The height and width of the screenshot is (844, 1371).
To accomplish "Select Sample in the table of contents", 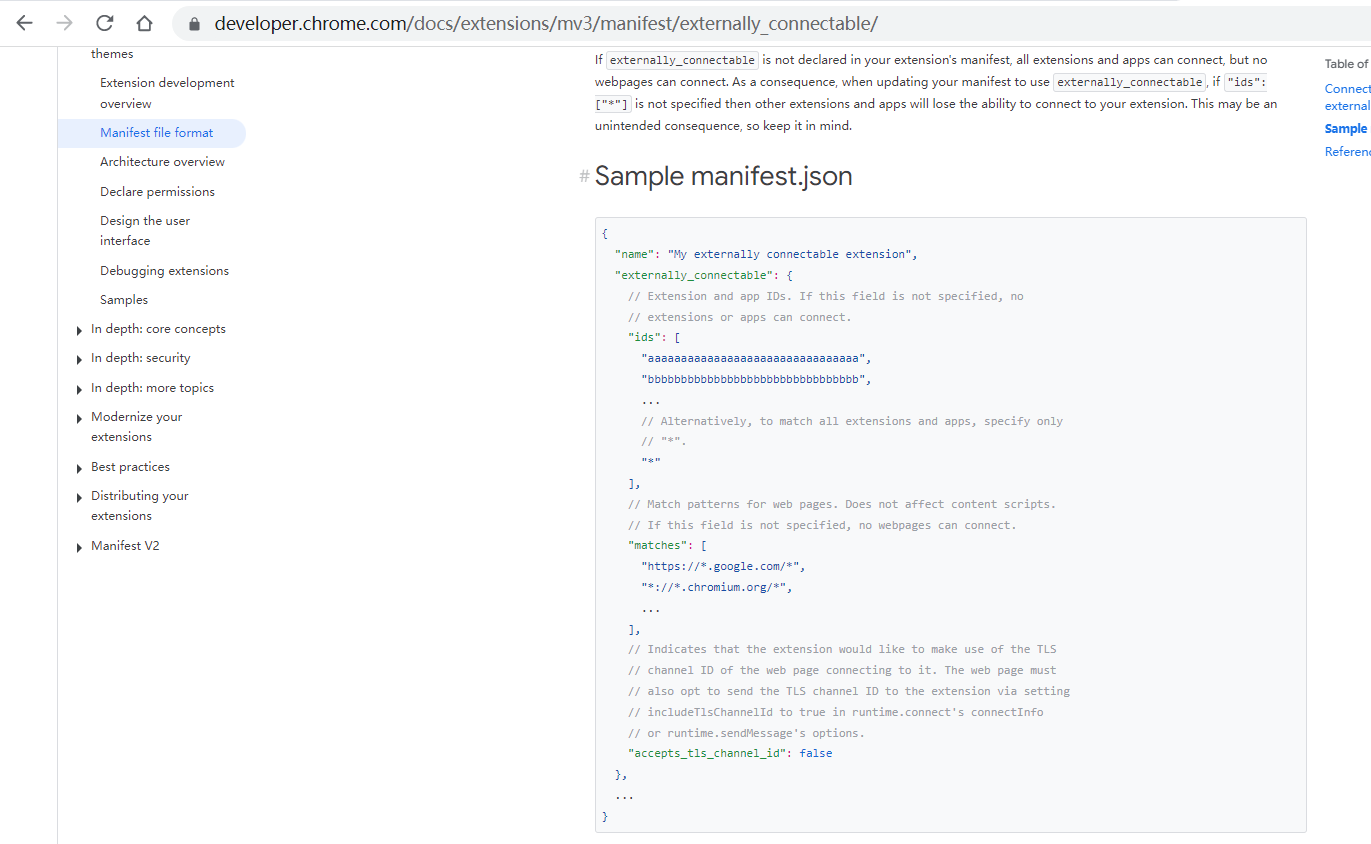I will coord(1345,128).
